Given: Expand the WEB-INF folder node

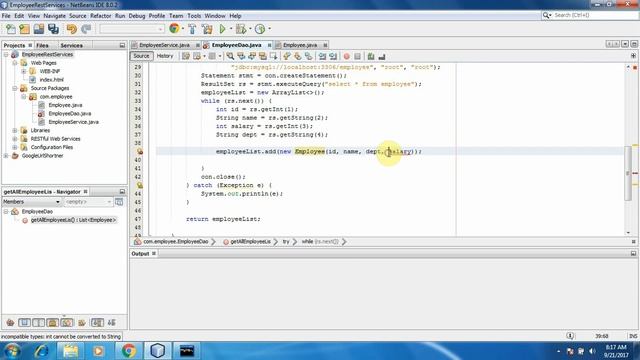Looking at the screenshot, I should (24, 71).
